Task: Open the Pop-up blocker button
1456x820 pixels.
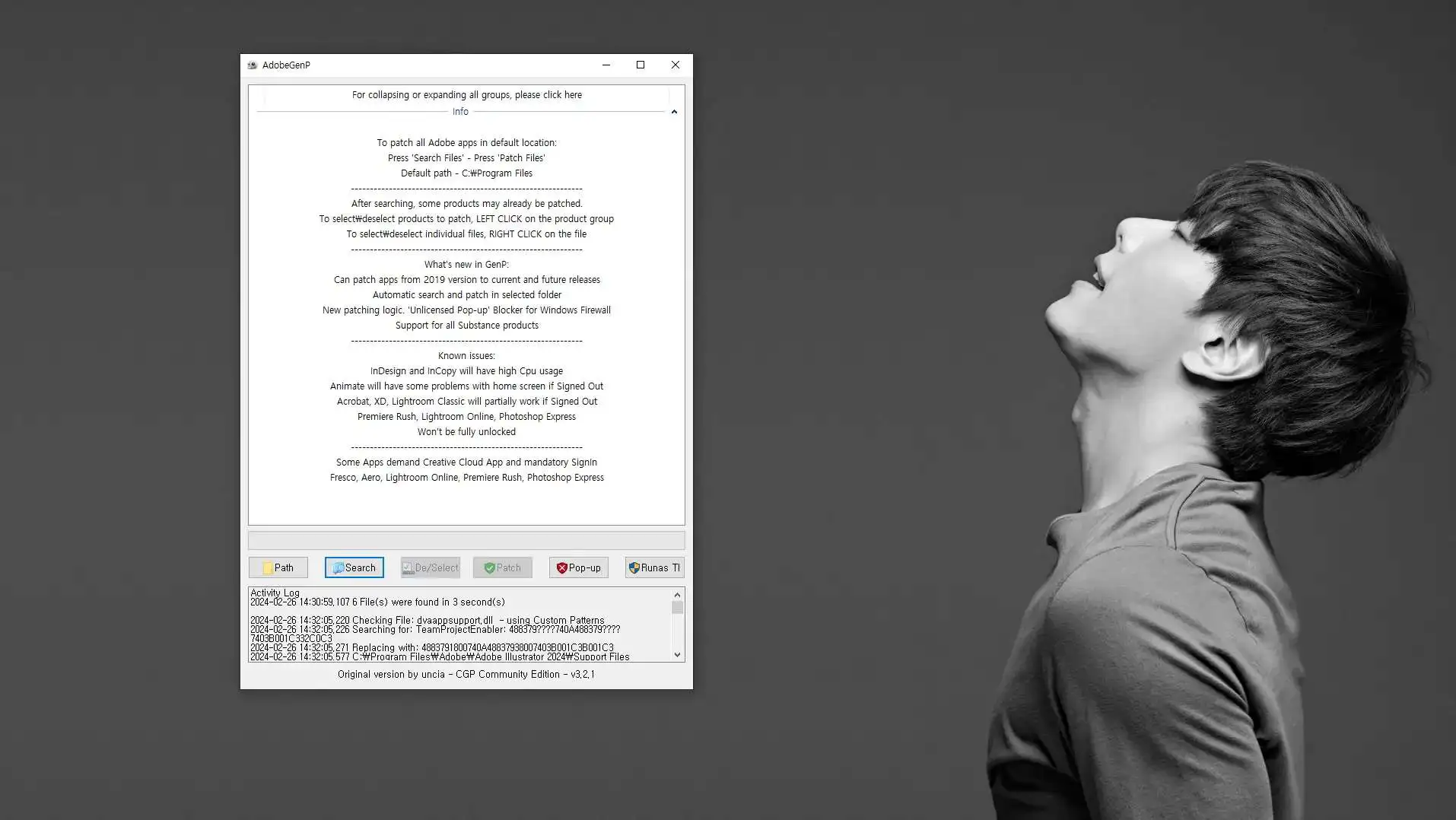Action: pos(578,567)
